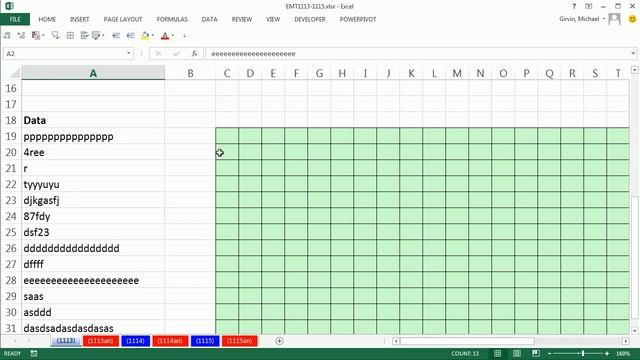Click the conditional format icon with pencil
Screen dimensions: 640x360
[x=96, y=36]
